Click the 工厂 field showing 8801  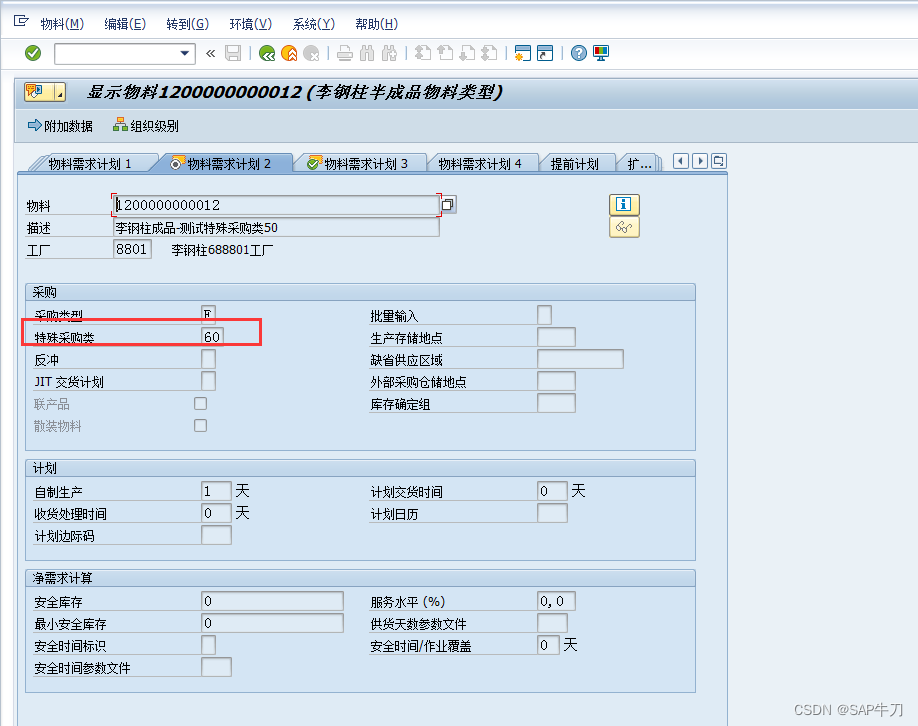[132, 249]
